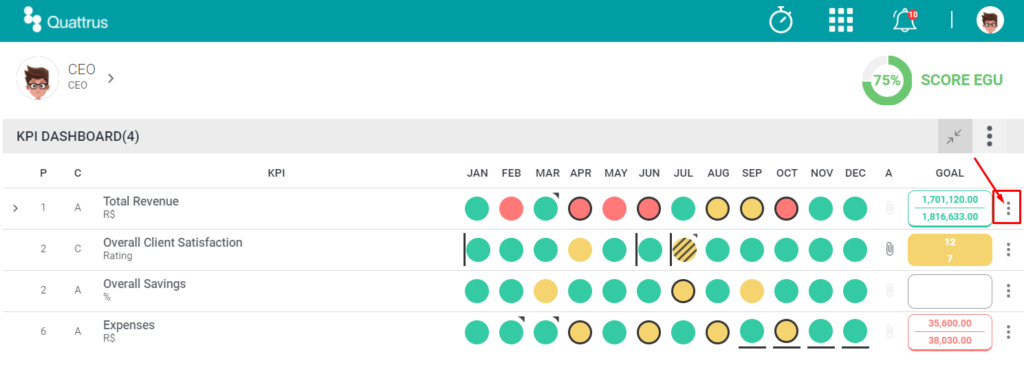
Task: Open the apps grid menu
Action: pyautogui.click(x=841, y=20)
